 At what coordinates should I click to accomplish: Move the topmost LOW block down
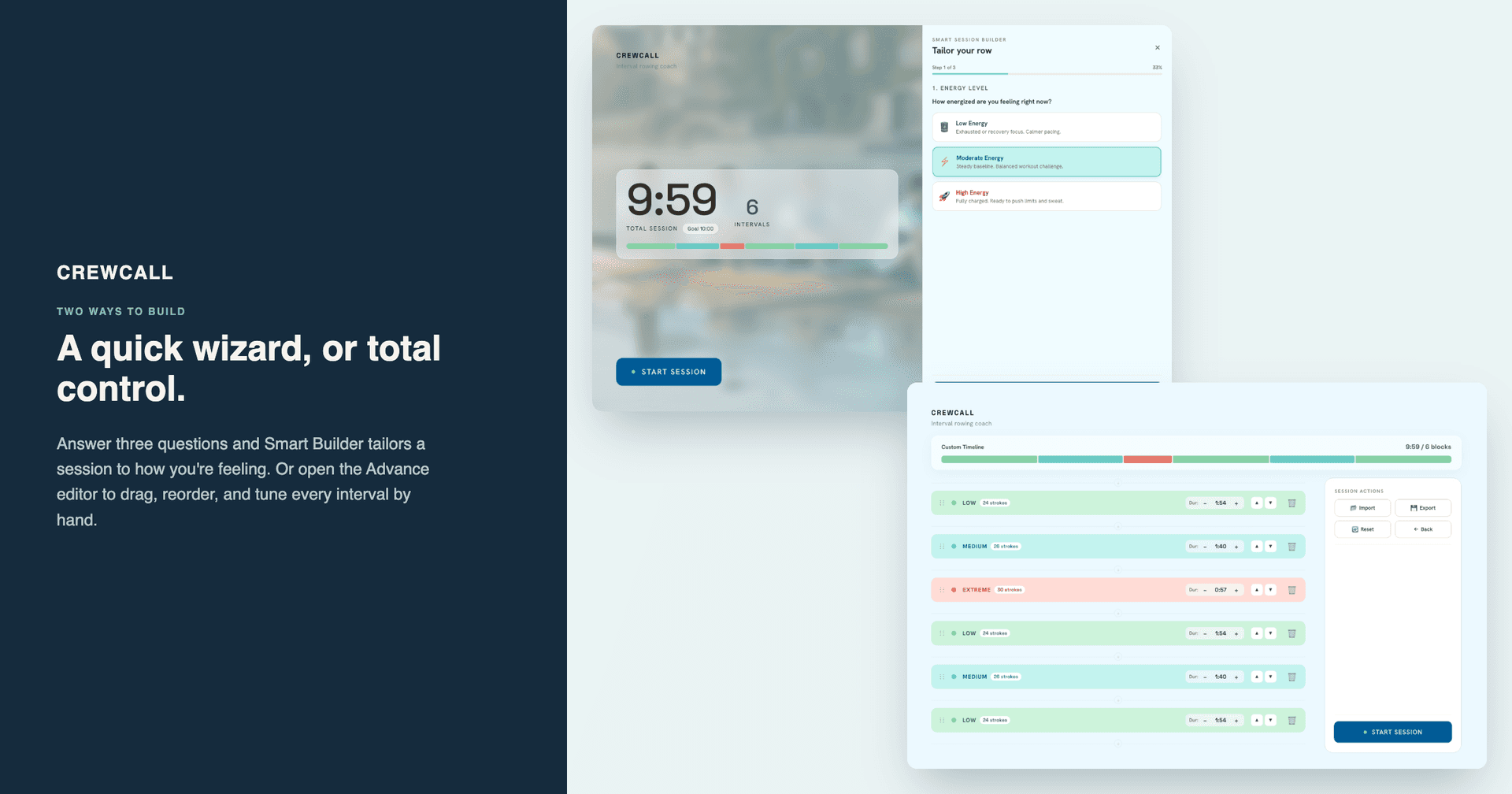(1270, 503)
